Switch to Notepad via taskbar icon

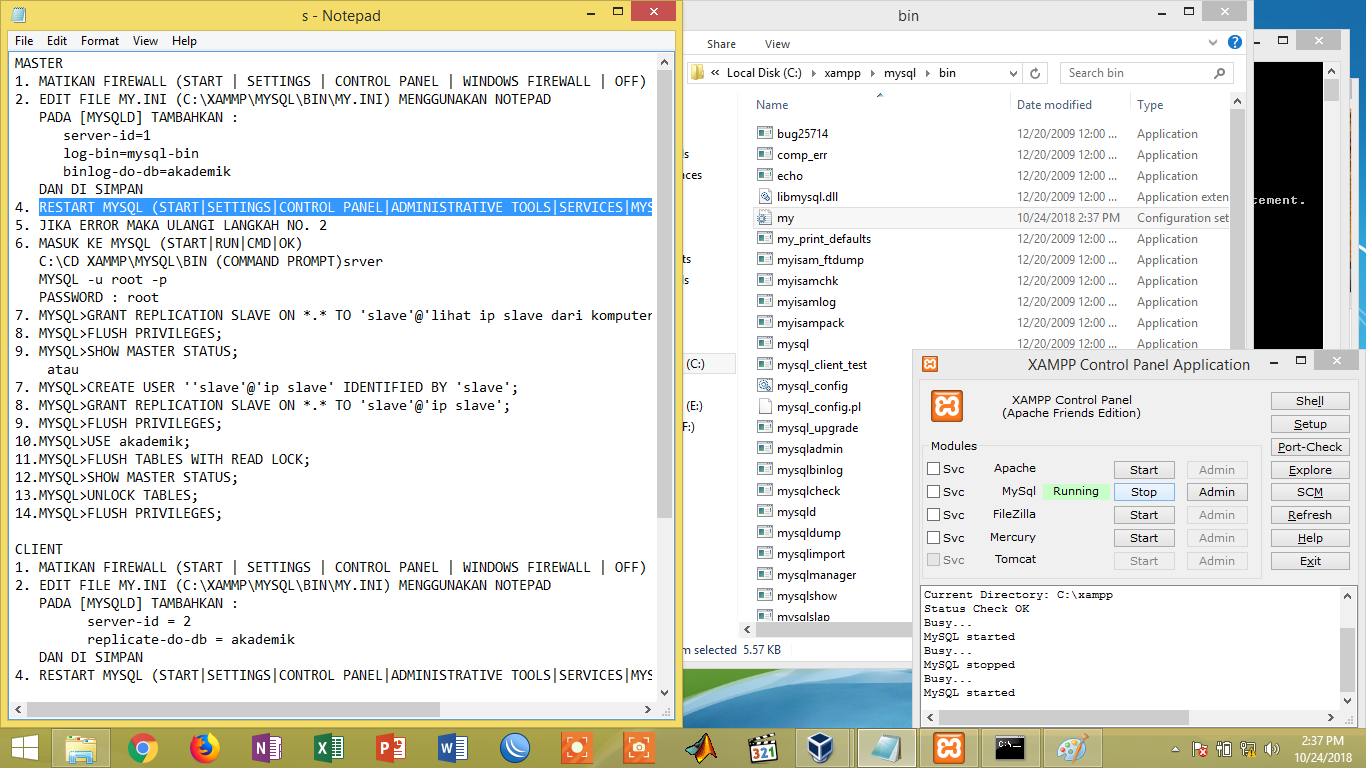pos(886,748)
